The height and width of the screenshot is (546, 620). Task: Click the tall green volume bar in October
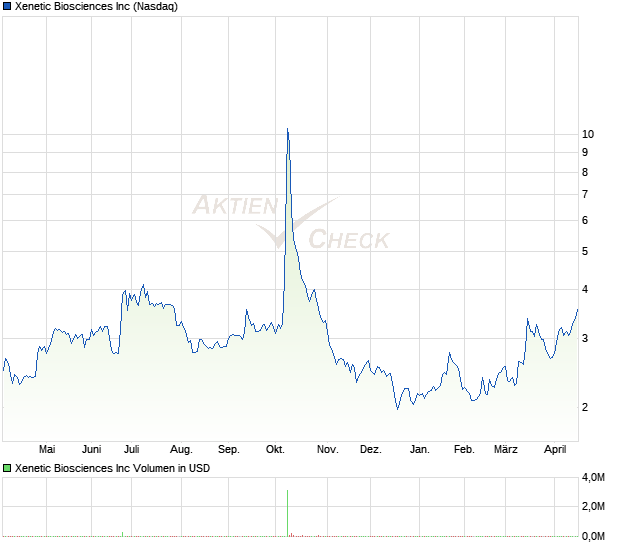[287, 513]
